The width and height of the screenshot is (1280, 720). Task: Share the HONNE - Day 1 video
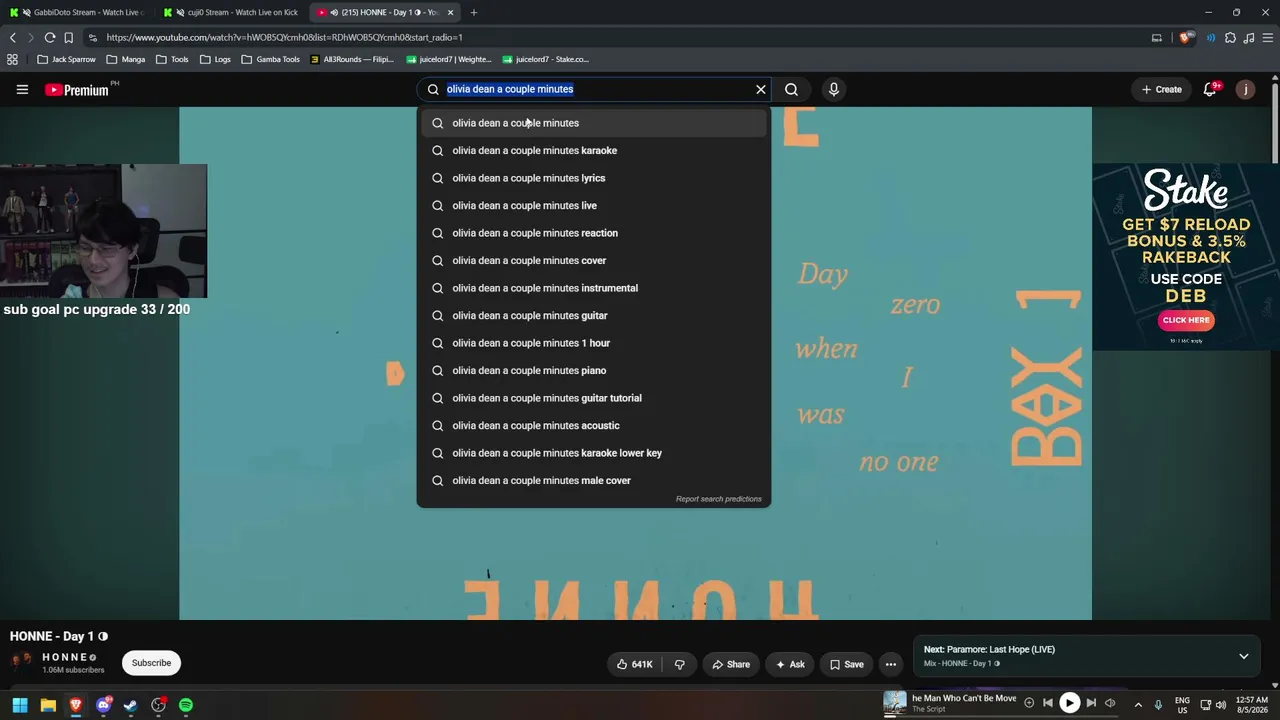click(730, 664)
